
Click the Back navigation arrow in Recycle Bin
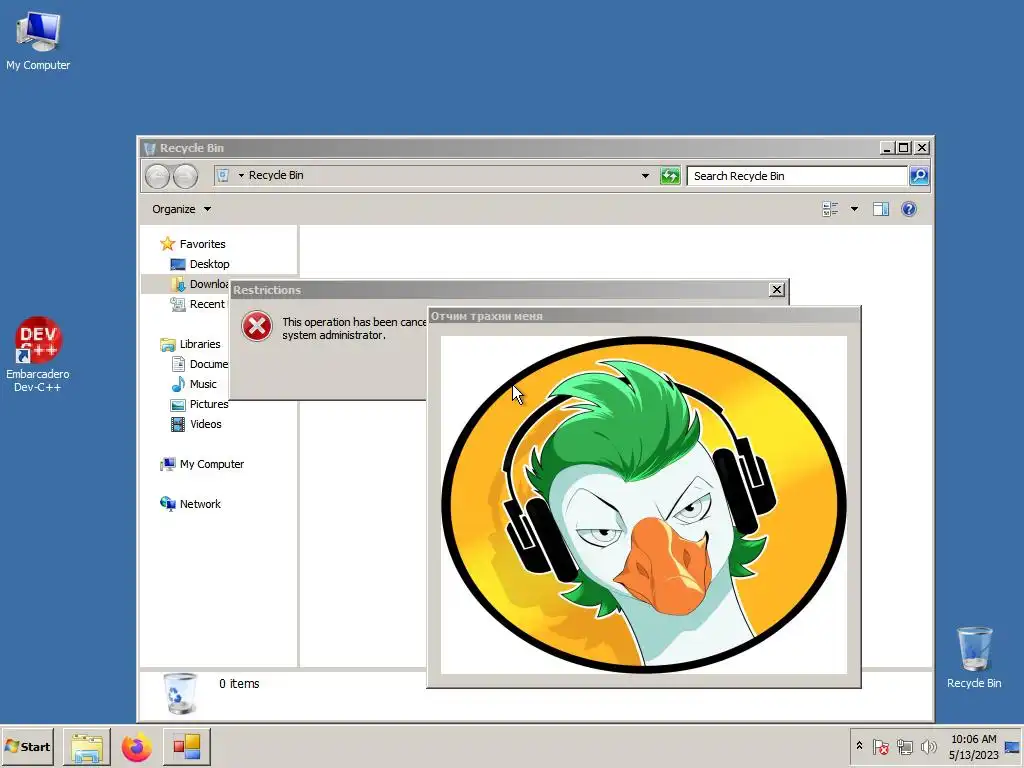pyautogui.click(x=157, y=176)
